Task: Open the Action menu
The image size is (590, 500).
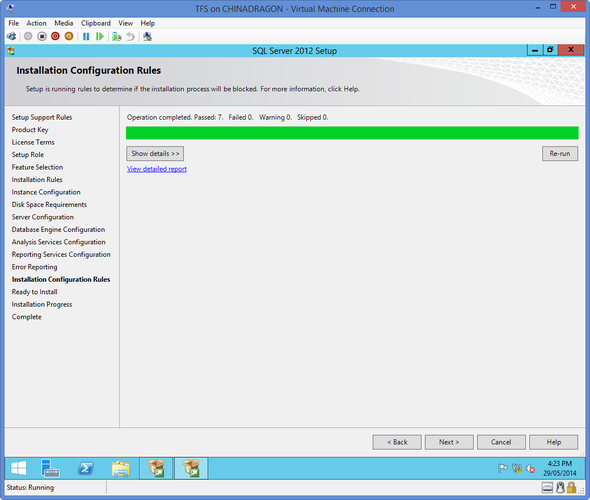Action: (x=36, y=23)
